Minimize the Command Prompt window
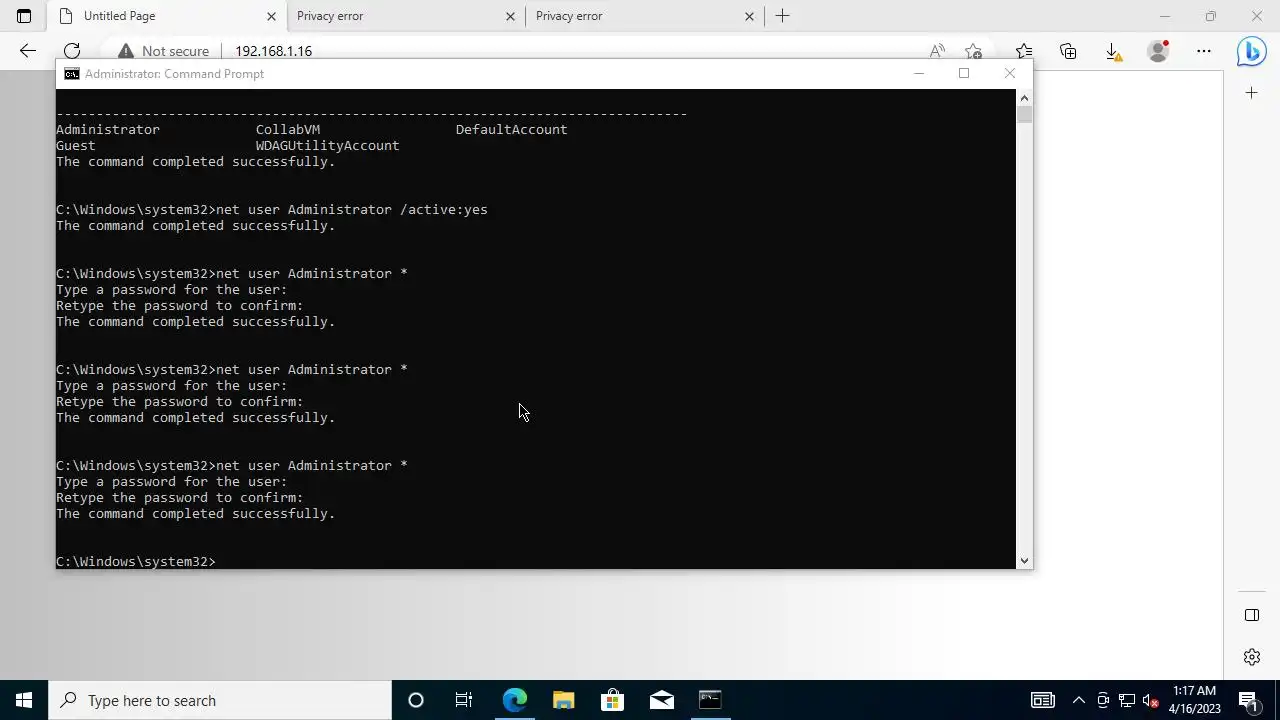This screenshot has width=1280, height=720. click(x=919, y=74)
